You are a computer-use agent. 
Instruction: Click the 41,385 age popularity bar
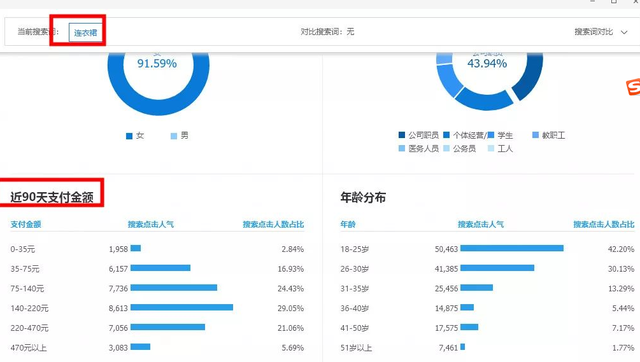click(x=497, y=268)
